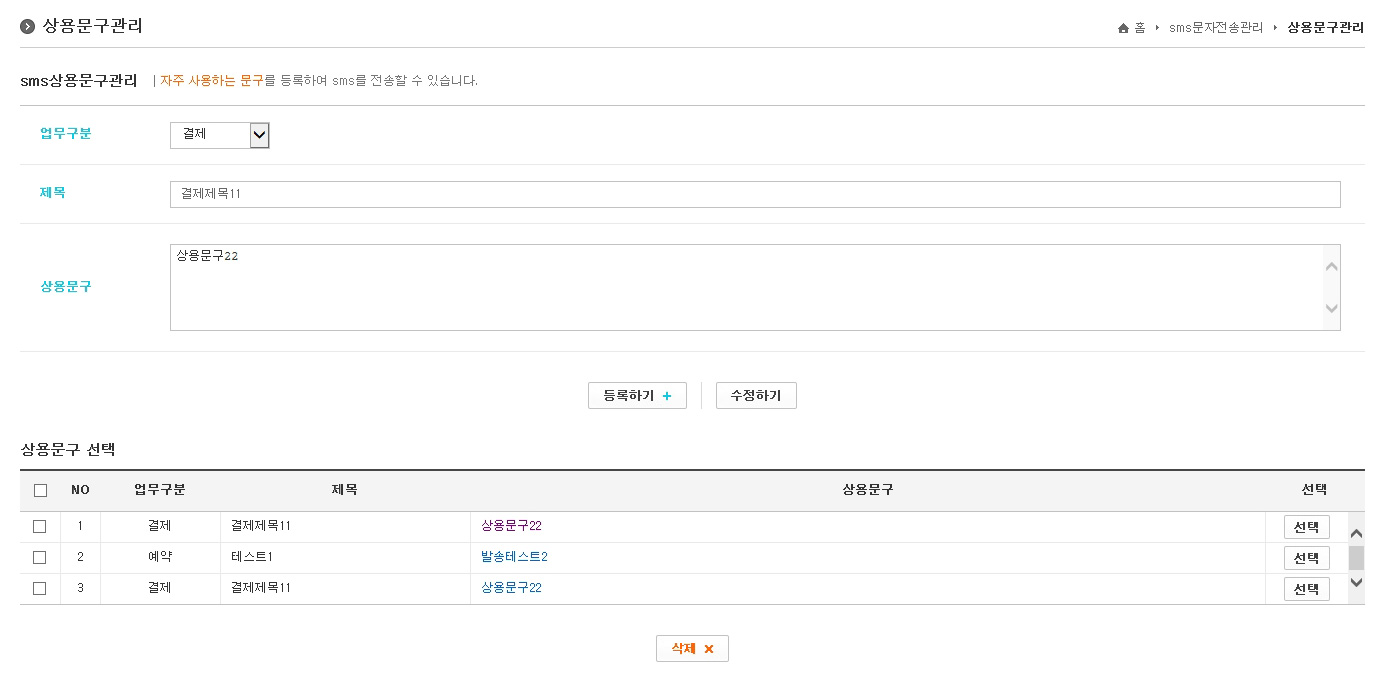Go to 상용문구관리 breadcrumb item
Screen dimensions: 1385x688
[x=1325, y=28]
